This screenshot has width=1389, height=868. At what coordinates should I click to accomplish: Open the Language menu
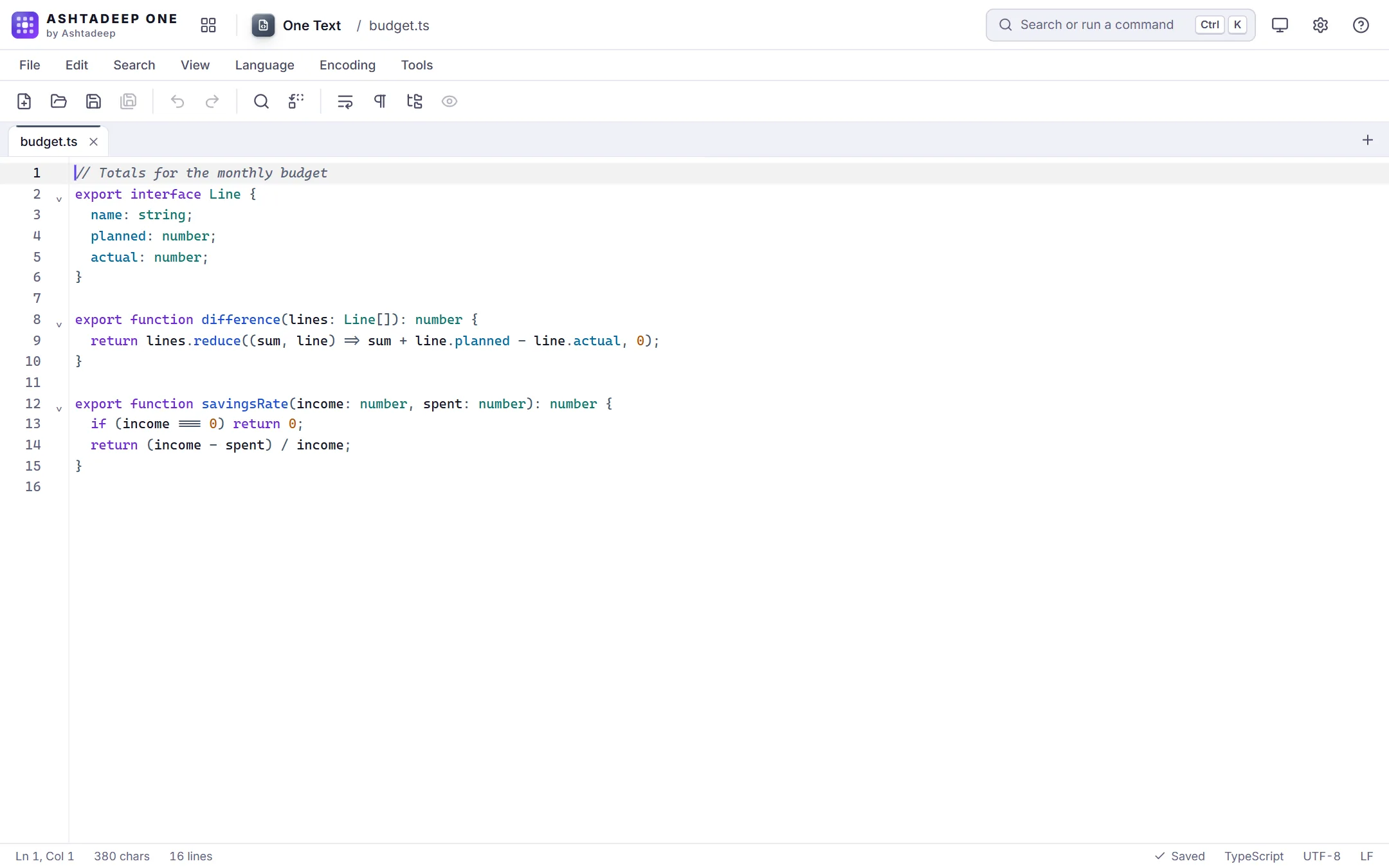click(x=264, y=65)
